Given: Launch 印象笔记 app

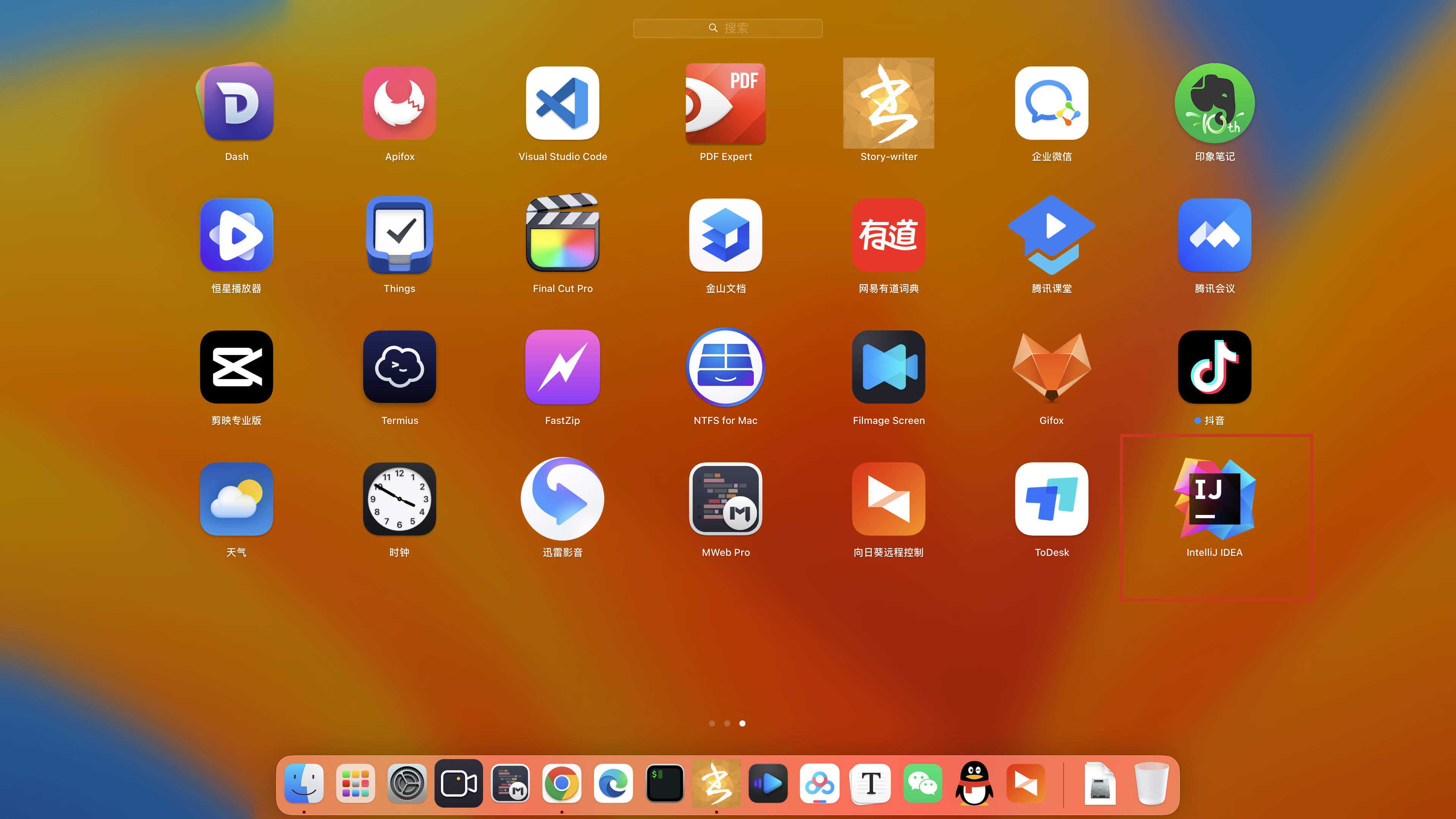Looking at the screenshot, I should coord(1214,103).
